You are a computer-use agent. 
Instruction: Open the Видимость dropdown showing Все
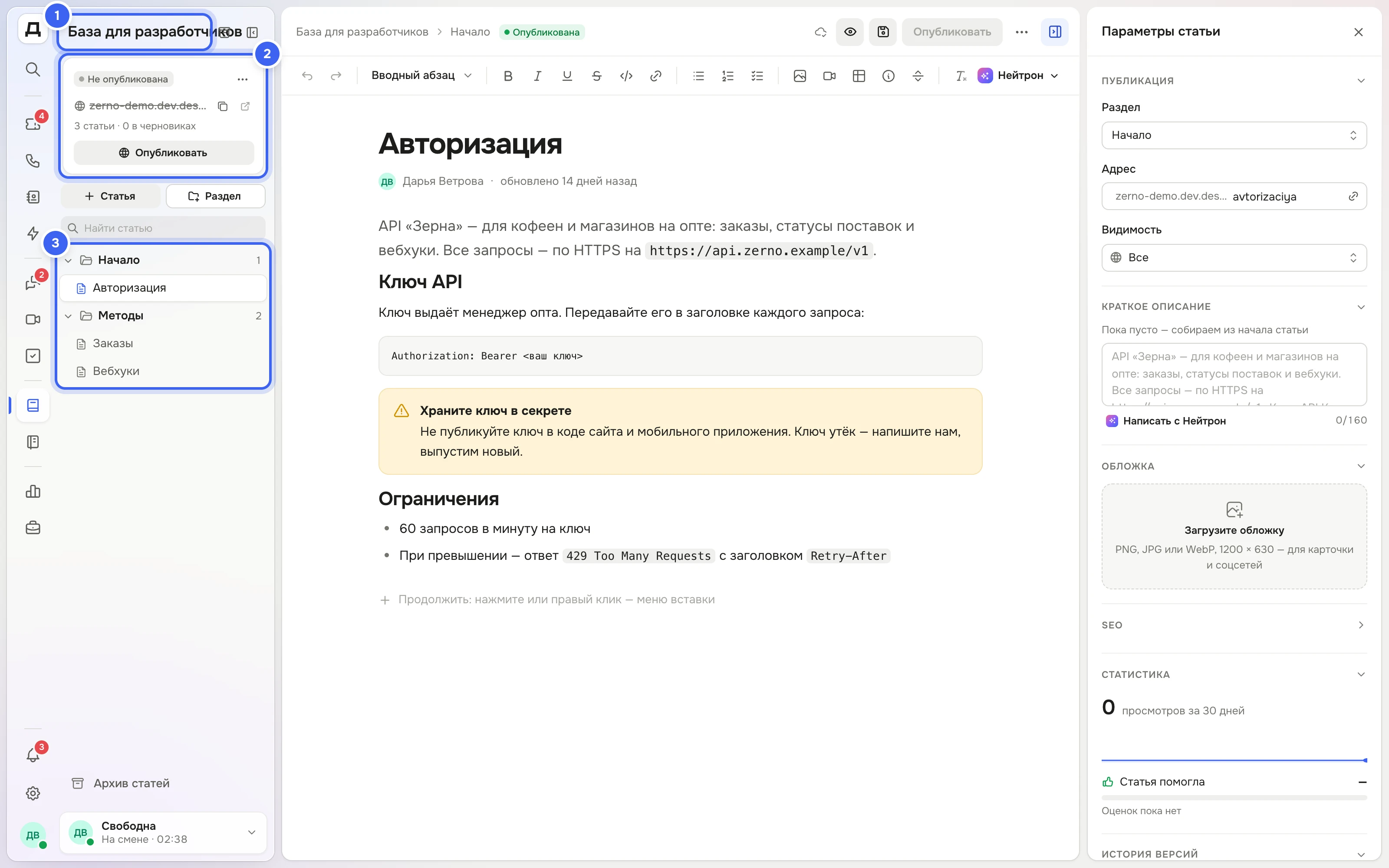pos(1234,258)
